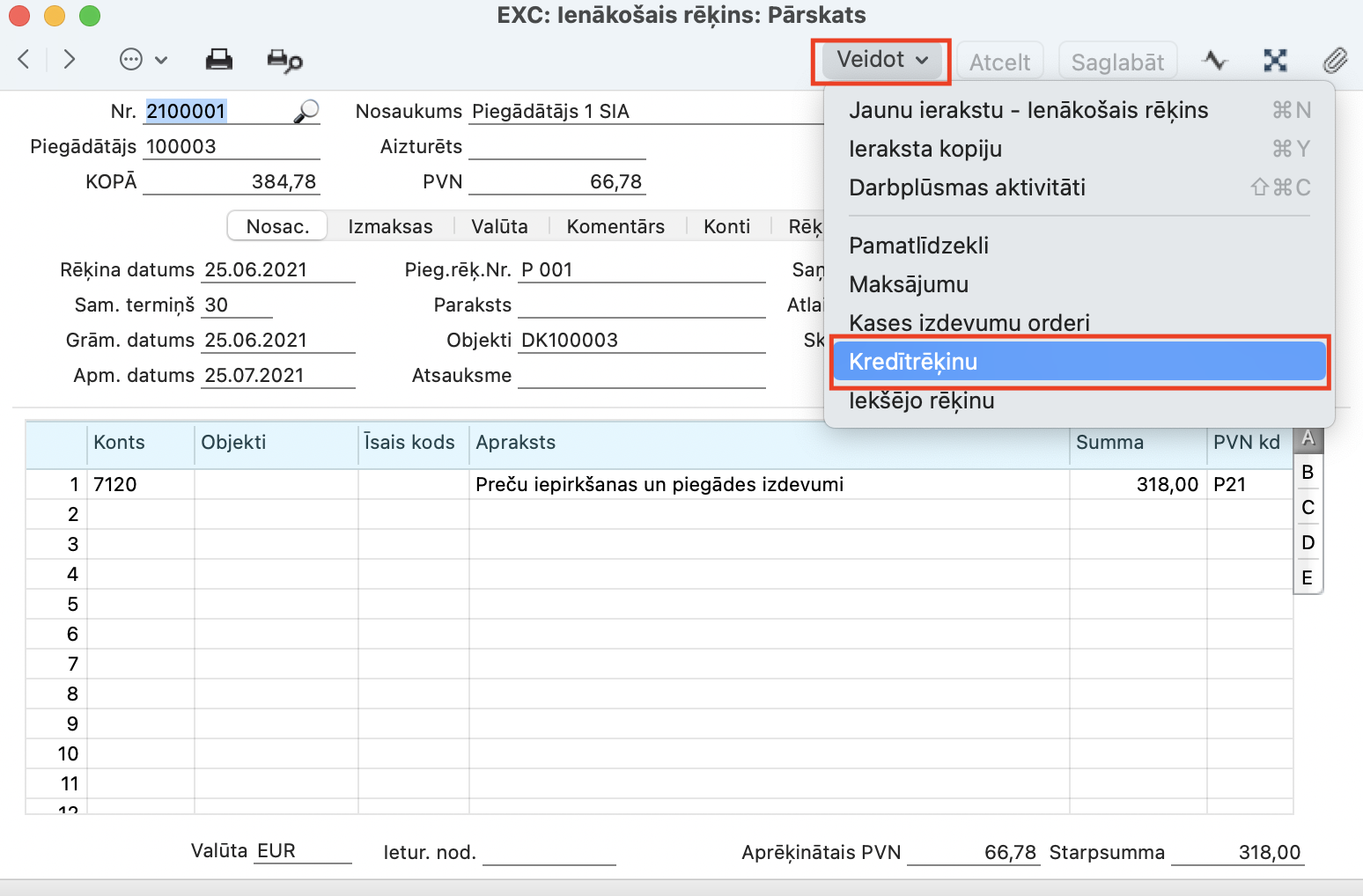Open print preview with magnifier printer icon
Screen dimensions: 1363x896
tap(284, 60)
